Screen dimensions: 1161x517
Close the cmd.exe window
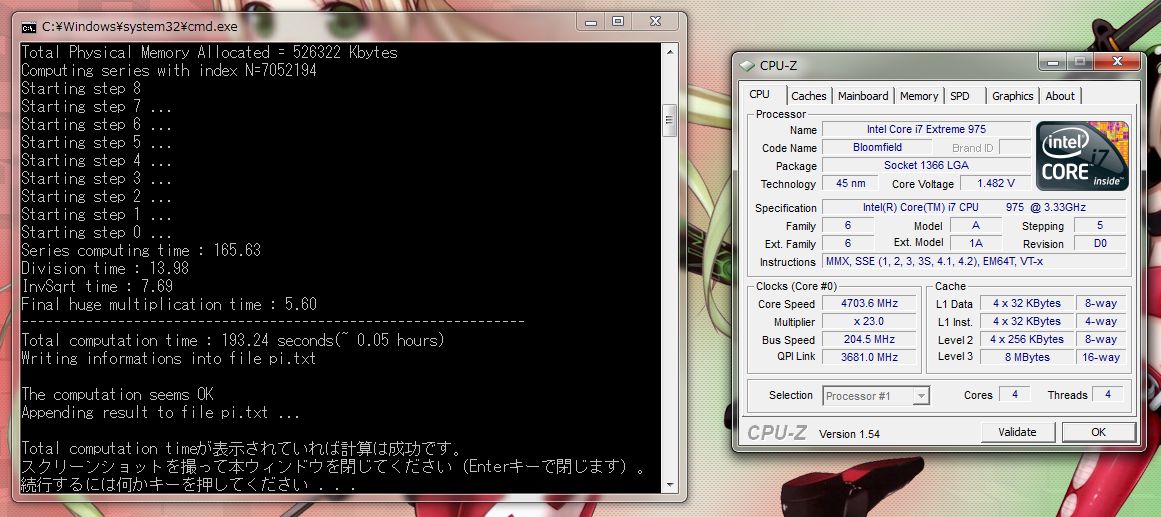coord(655,22)
